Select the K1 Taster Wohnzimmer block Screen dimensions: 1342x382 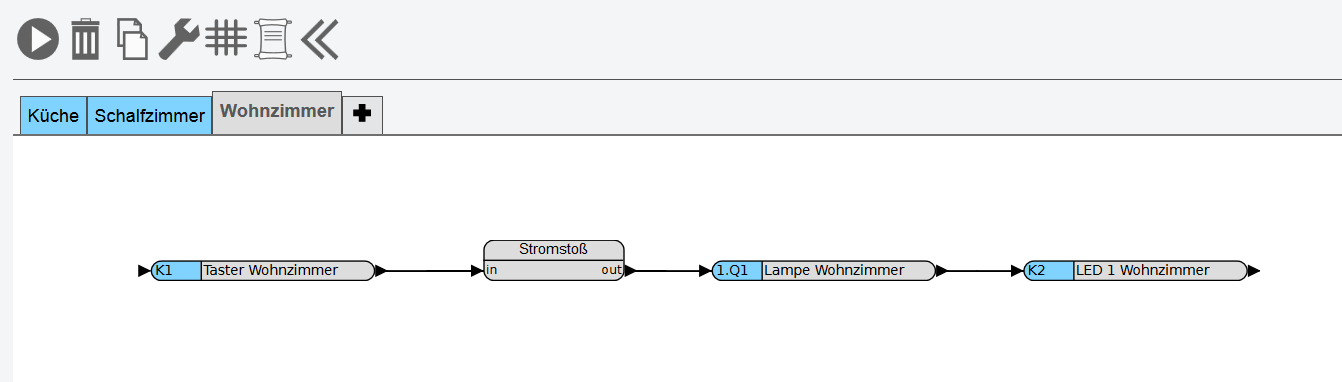[263, 270]
